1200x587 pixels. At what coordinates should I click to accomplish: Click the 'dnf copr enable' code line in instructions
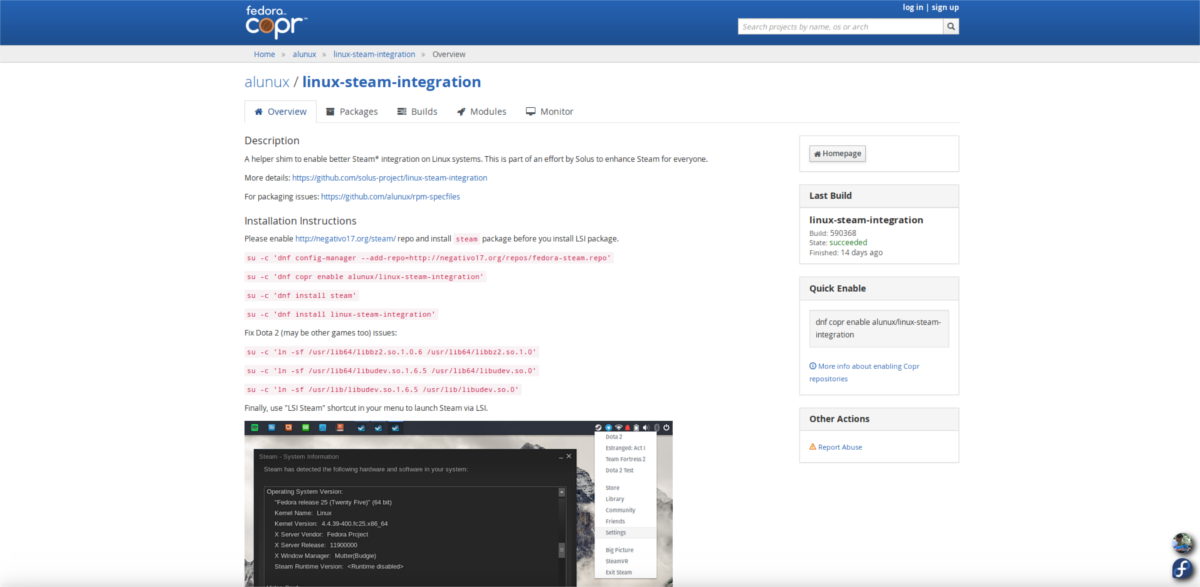pos(365,277)
